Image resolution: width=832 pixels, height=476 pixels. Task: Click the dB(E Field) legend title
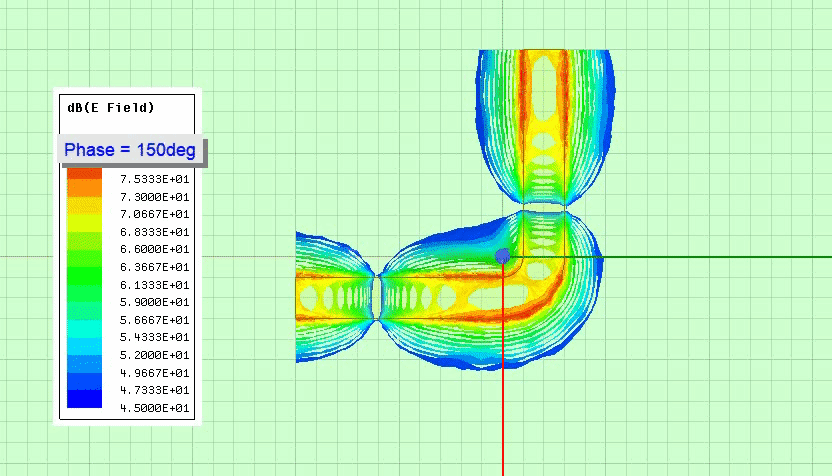[110, 107]
